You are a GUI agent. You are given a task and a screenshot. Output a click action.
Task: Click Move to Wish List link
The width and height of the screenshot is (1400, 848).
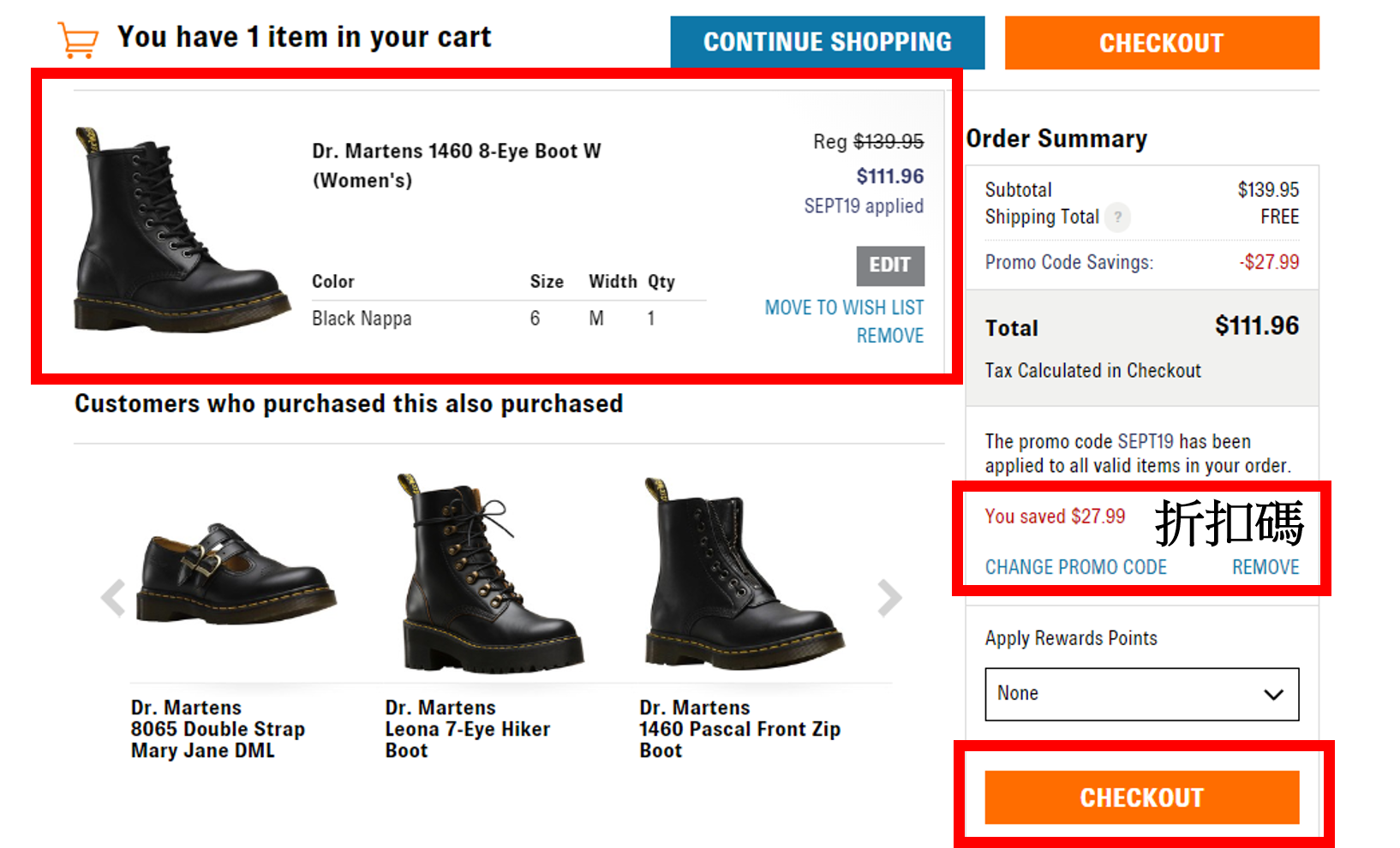pos(844,308)
